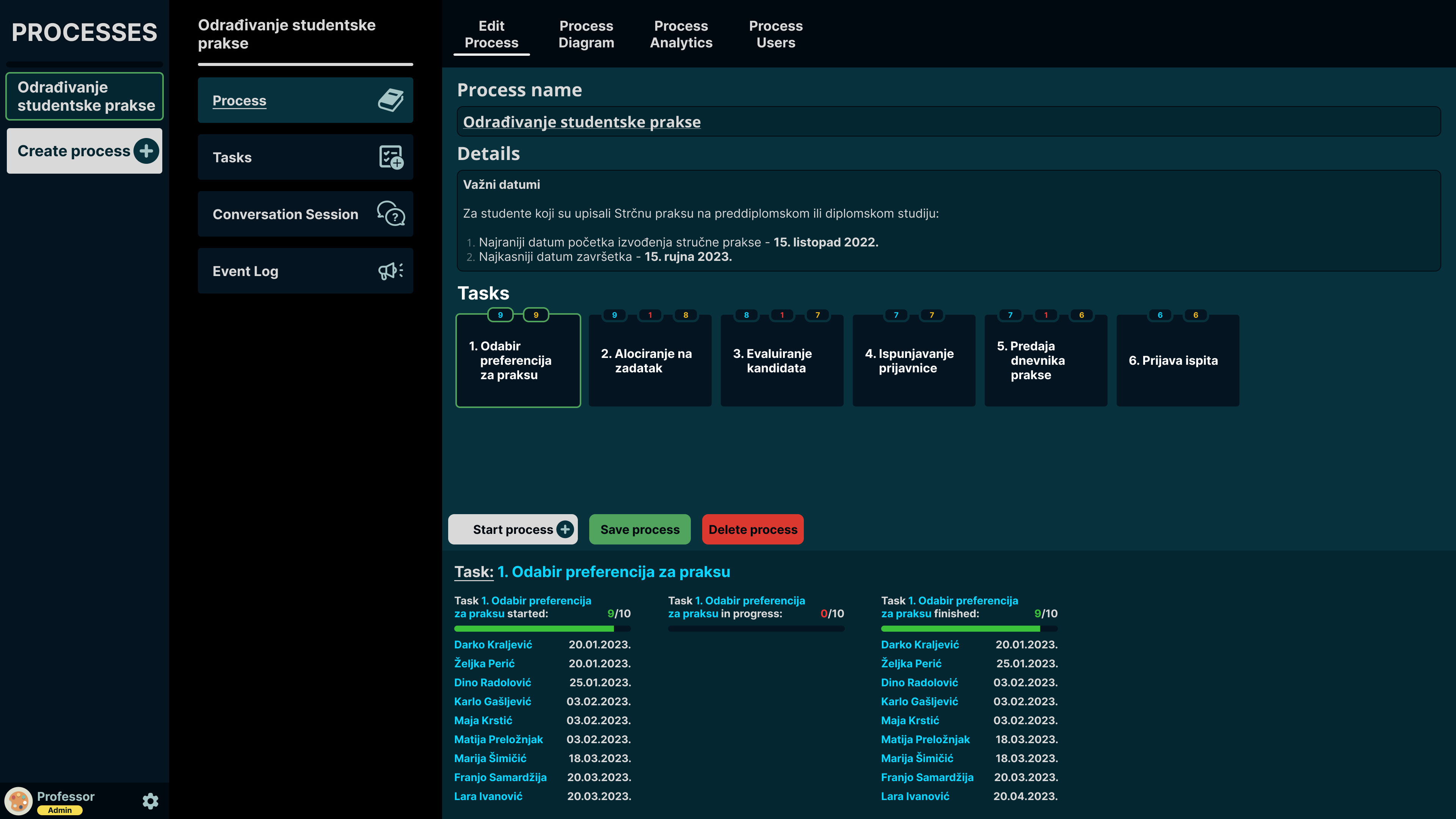This screenshot has width=1456, height=819.
Task: Click the book icon on Process item
Action: (x=391, y=100)
